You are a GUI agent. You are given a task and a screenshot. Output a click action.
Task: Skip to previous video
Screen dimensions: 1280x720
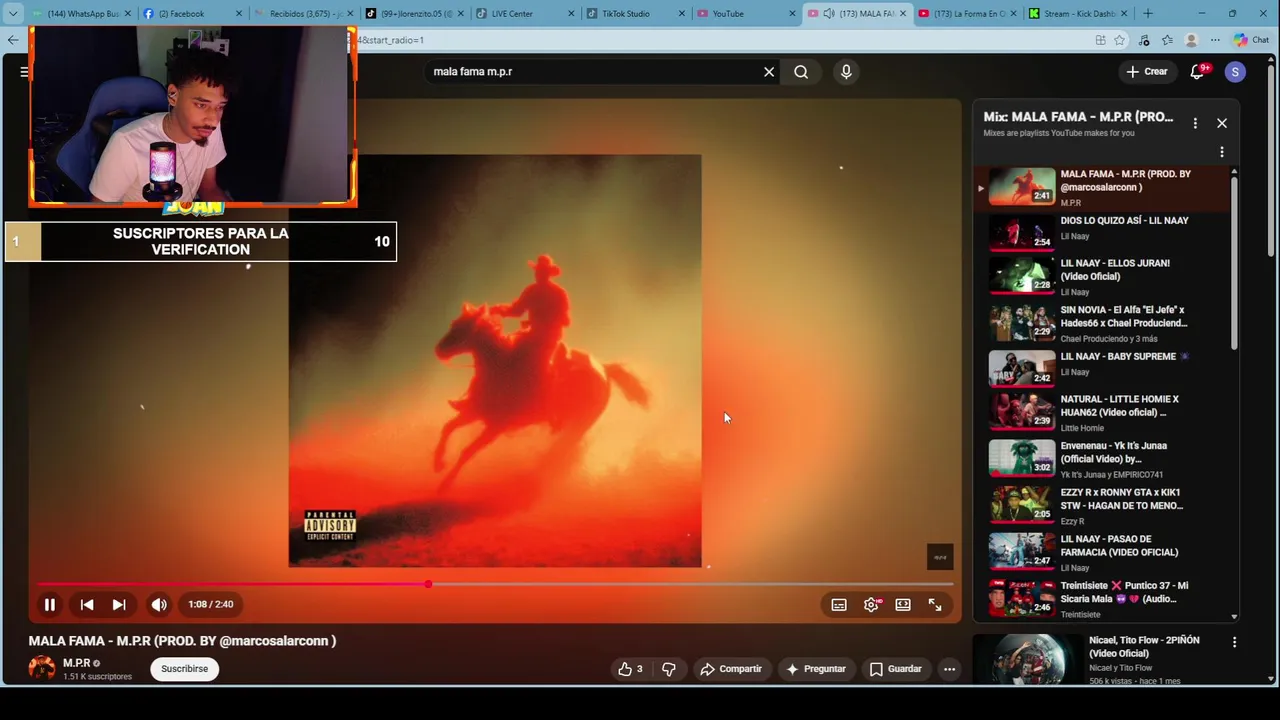pyautogui.click(x=87, y=604)
